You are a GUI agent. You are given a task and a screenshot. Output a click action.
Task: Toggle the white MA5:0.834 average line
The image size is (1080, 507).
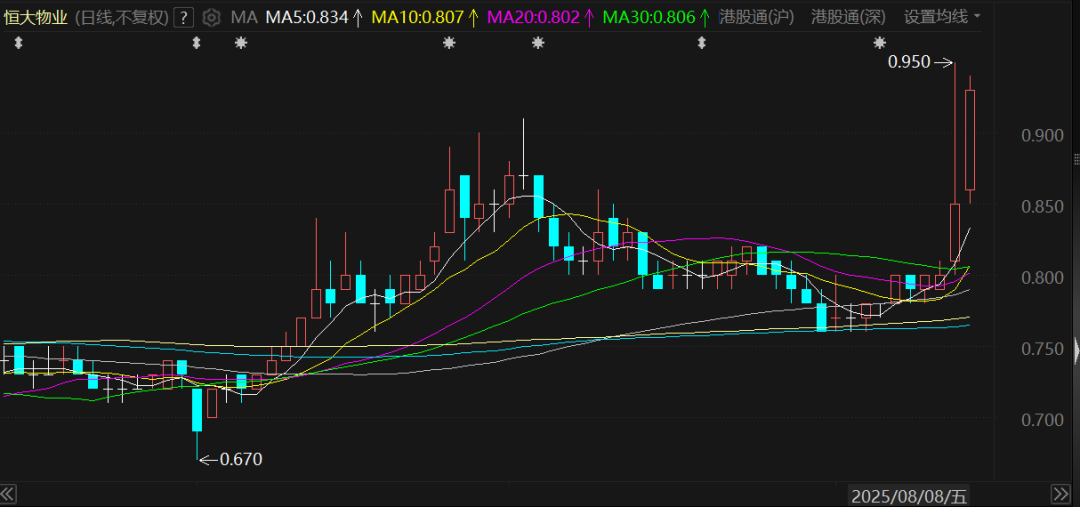coord(313,17)
